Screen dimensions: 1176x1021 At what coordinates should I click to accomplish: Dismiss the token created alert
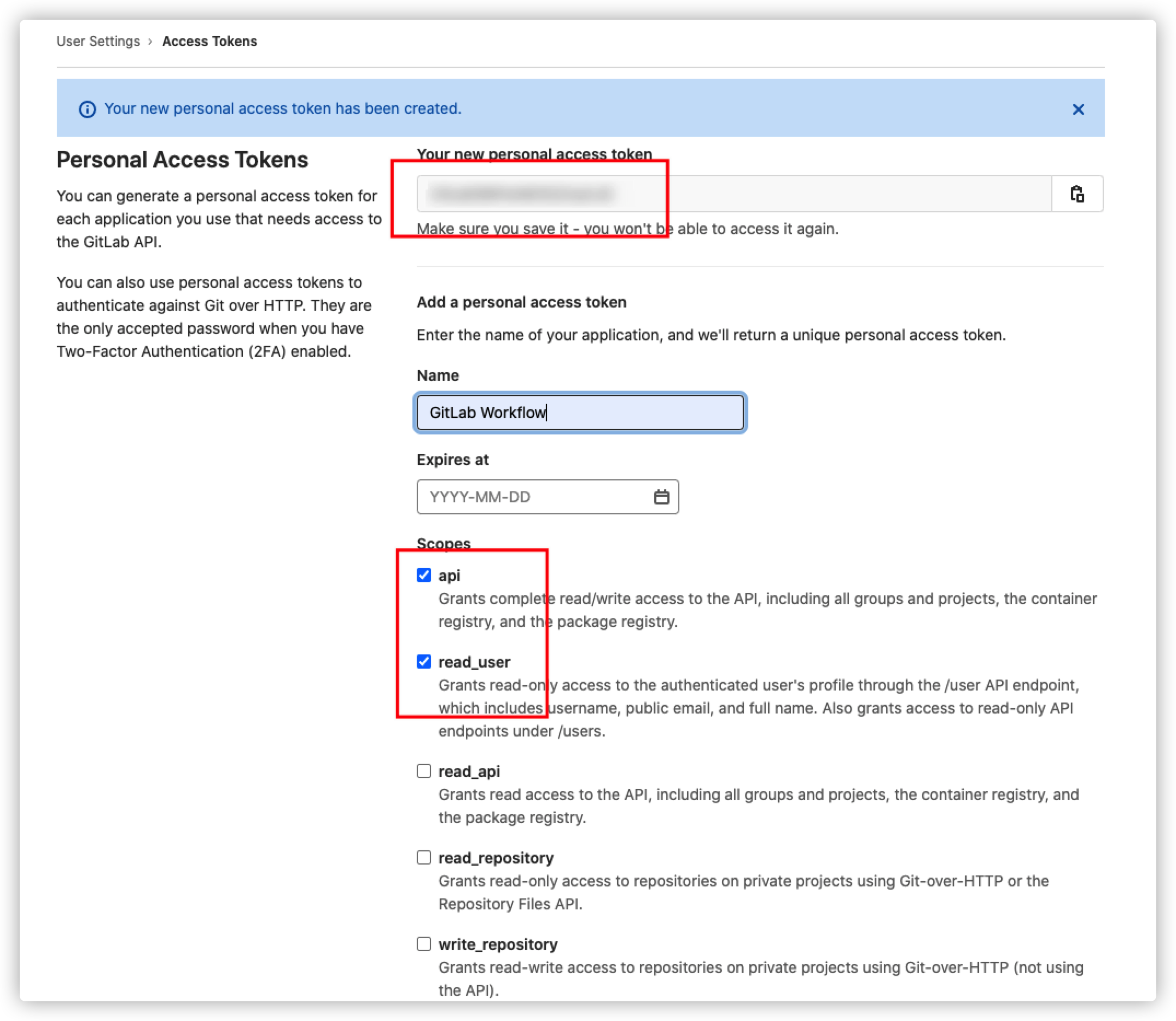click(x=1078, y=109)
